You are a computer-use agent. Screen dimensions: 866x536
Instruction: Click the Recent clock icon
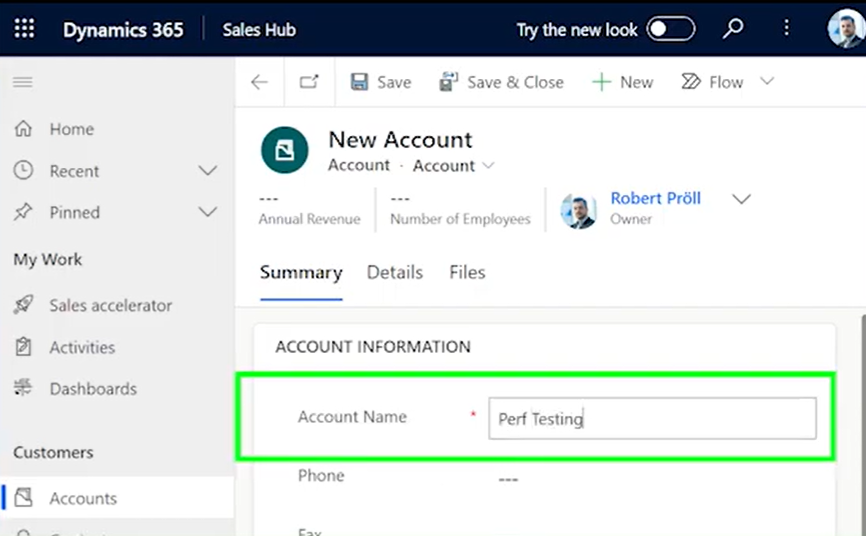(x=23, y=170)
